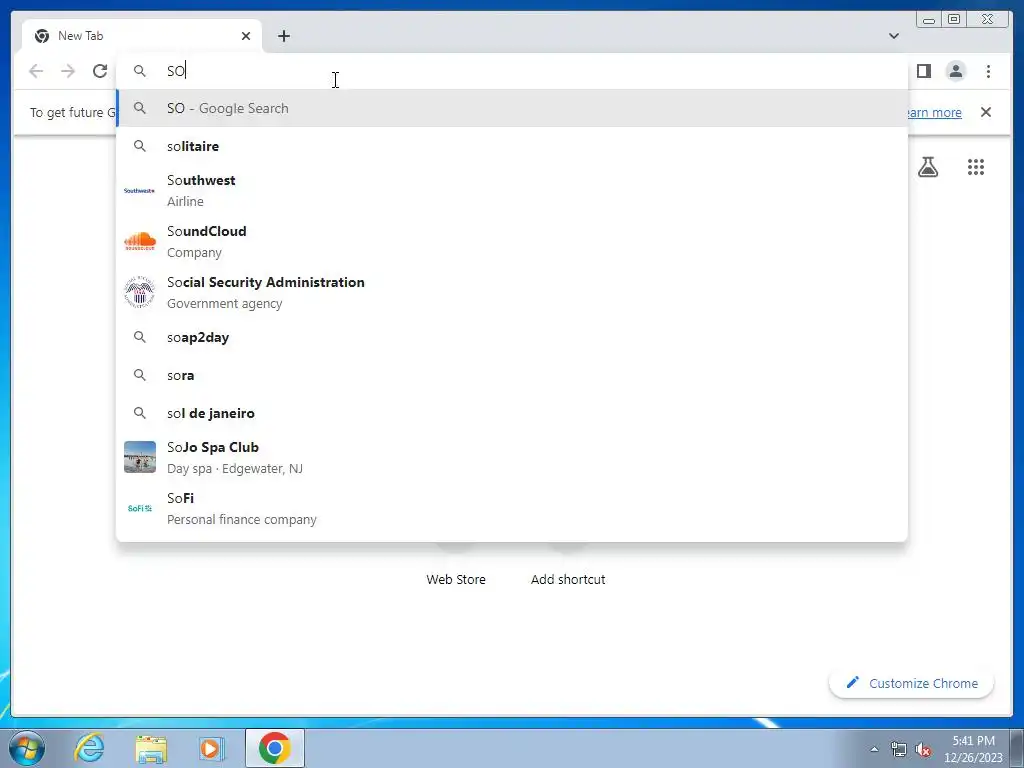Toggle the side panel icon
This screenshot has width=1024, height=768.
click(x=923, y=71)
